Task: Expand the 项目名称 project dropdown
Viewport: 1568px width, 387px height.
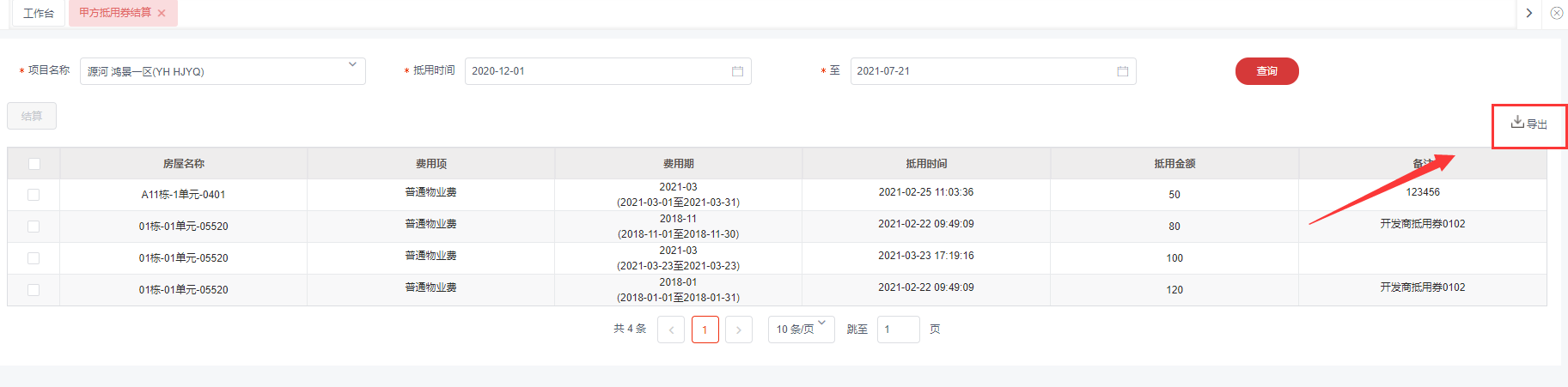Action: 352,65
